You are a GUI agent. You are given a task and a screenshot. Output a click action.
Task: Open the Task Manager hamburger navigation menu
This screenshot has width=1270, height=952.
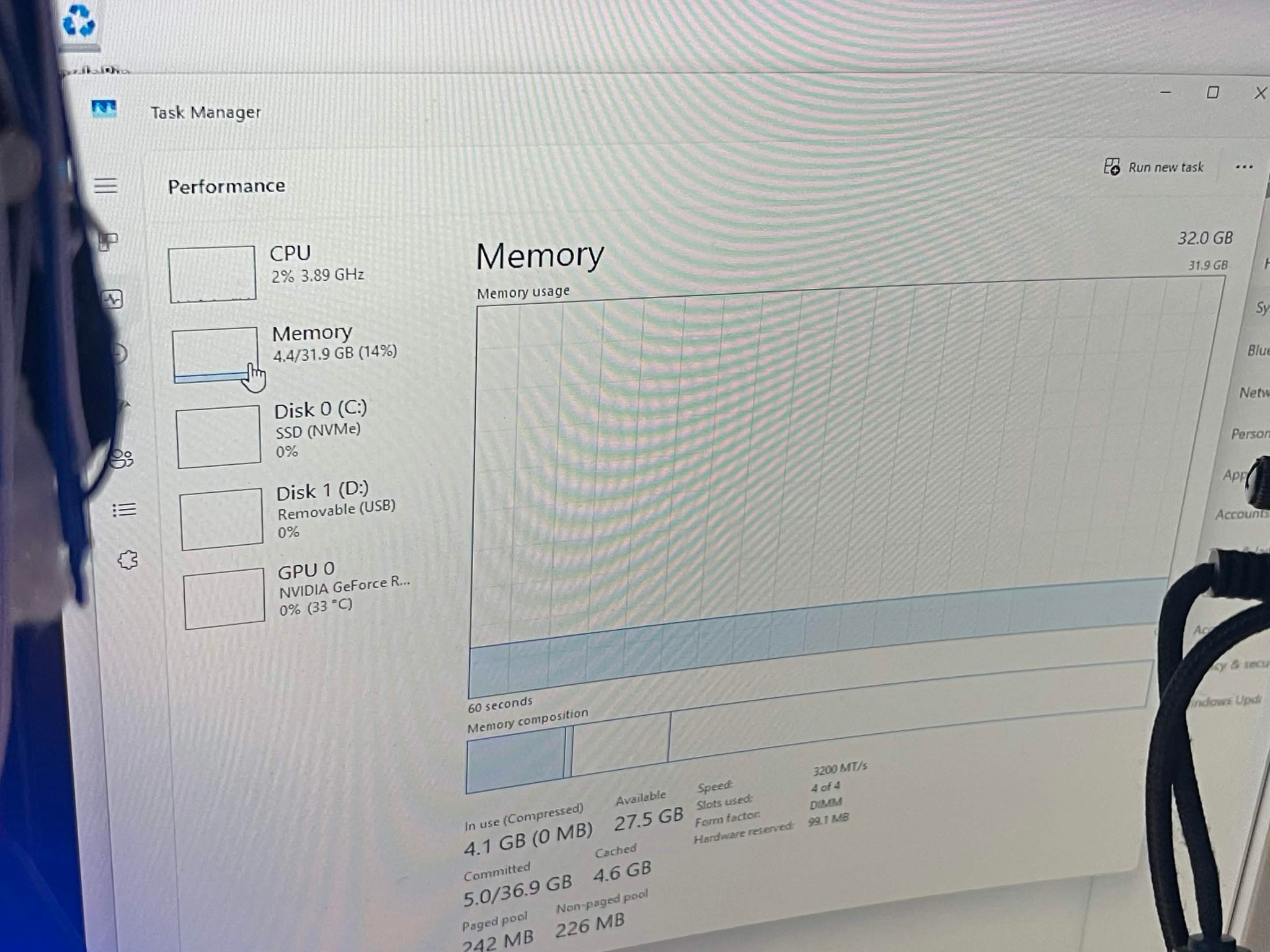point(105,185)
